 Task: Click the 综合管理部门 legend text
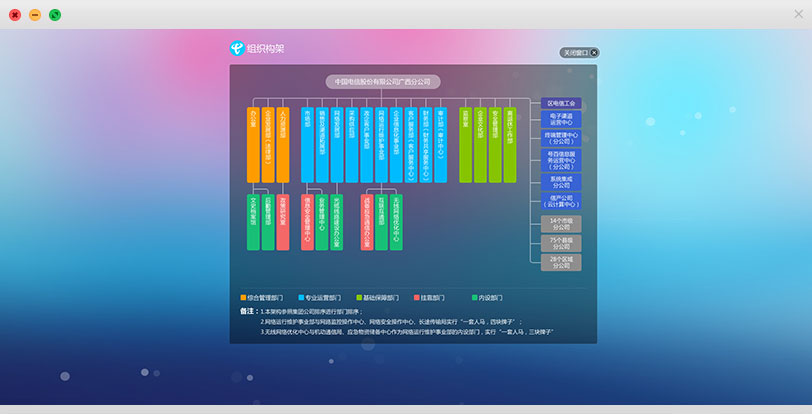(x=265, y=298)
